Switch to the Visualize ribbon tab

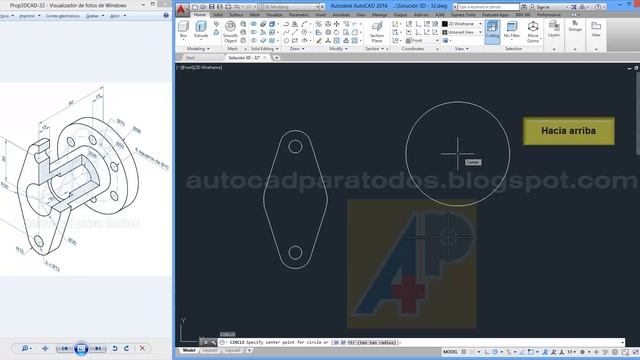(274, 15)
